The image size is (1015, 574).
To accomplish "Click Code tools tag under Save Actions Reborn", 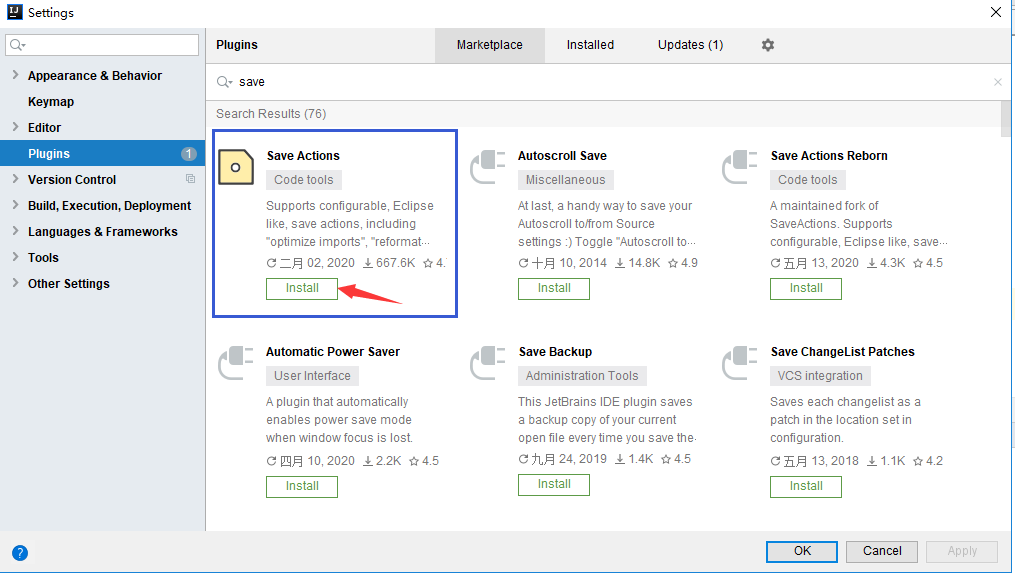I will 807,180.
